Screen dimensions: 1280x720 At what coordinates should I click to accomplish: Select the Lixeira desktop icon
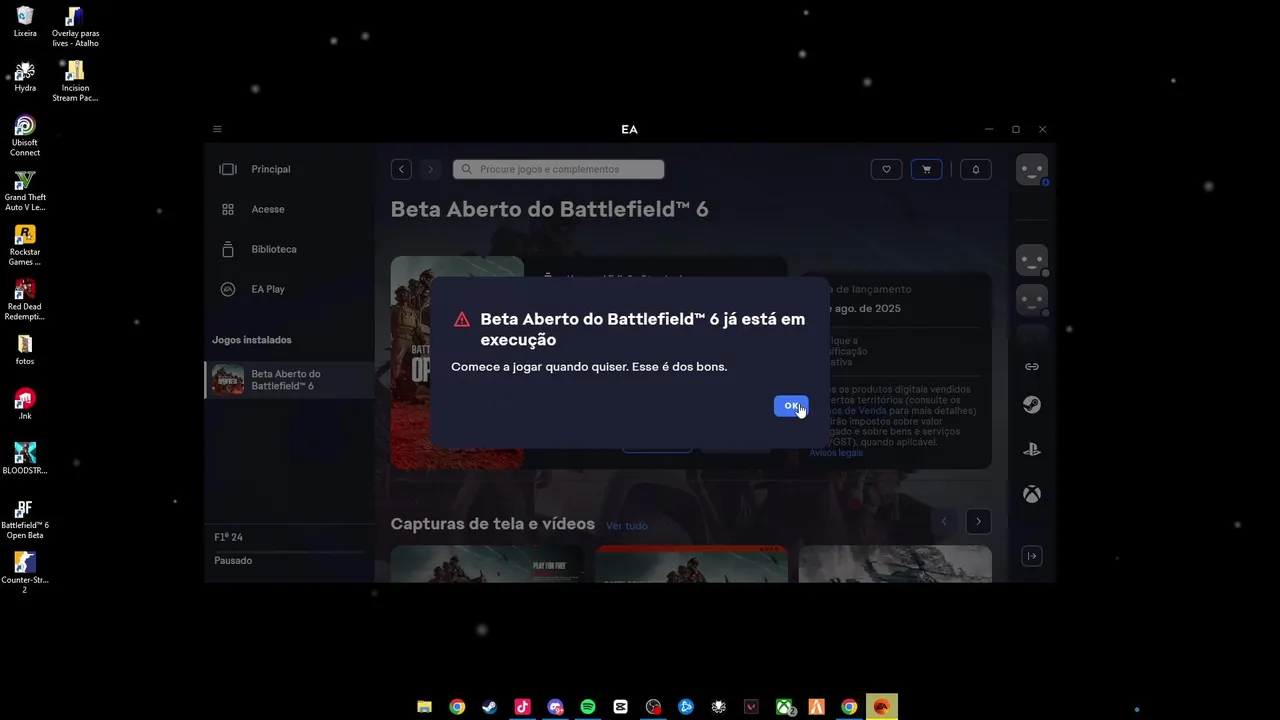25,22
